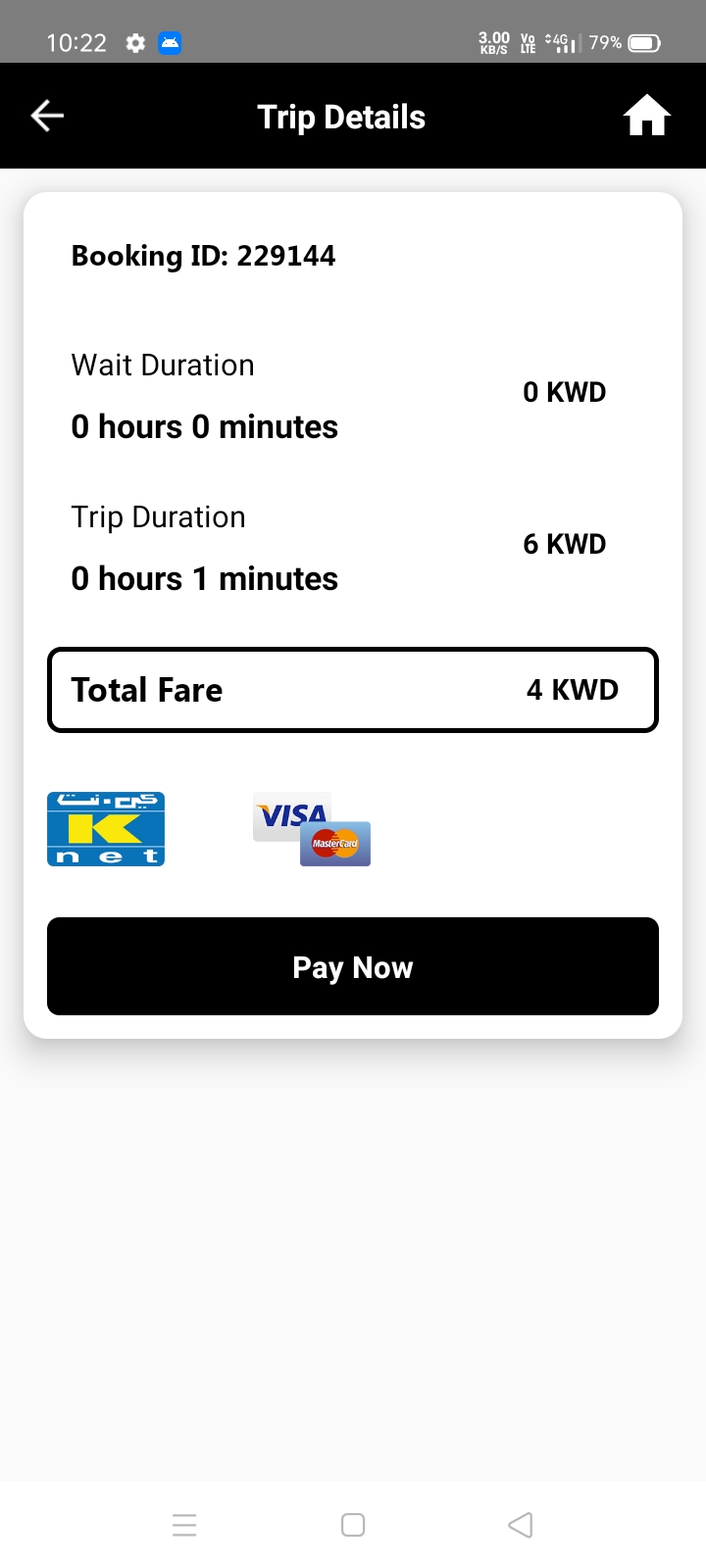Go to home via house icon
The width and height of the screenshot is (706, 1568).
(x=646, y=116)
